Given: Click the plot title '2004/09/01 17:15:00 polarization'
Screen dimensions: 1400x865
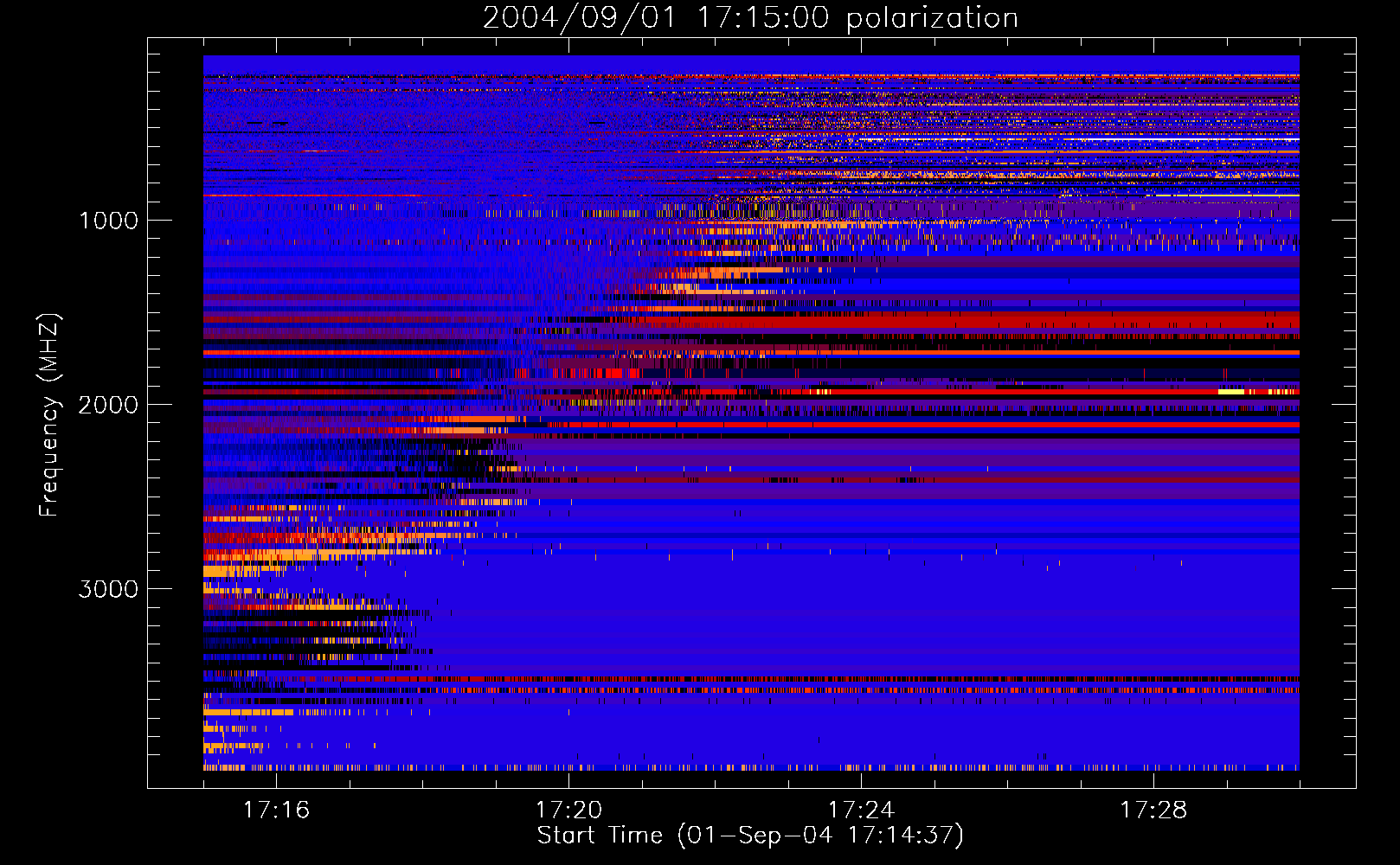Looking at the screenshot, I should (750, 18).
